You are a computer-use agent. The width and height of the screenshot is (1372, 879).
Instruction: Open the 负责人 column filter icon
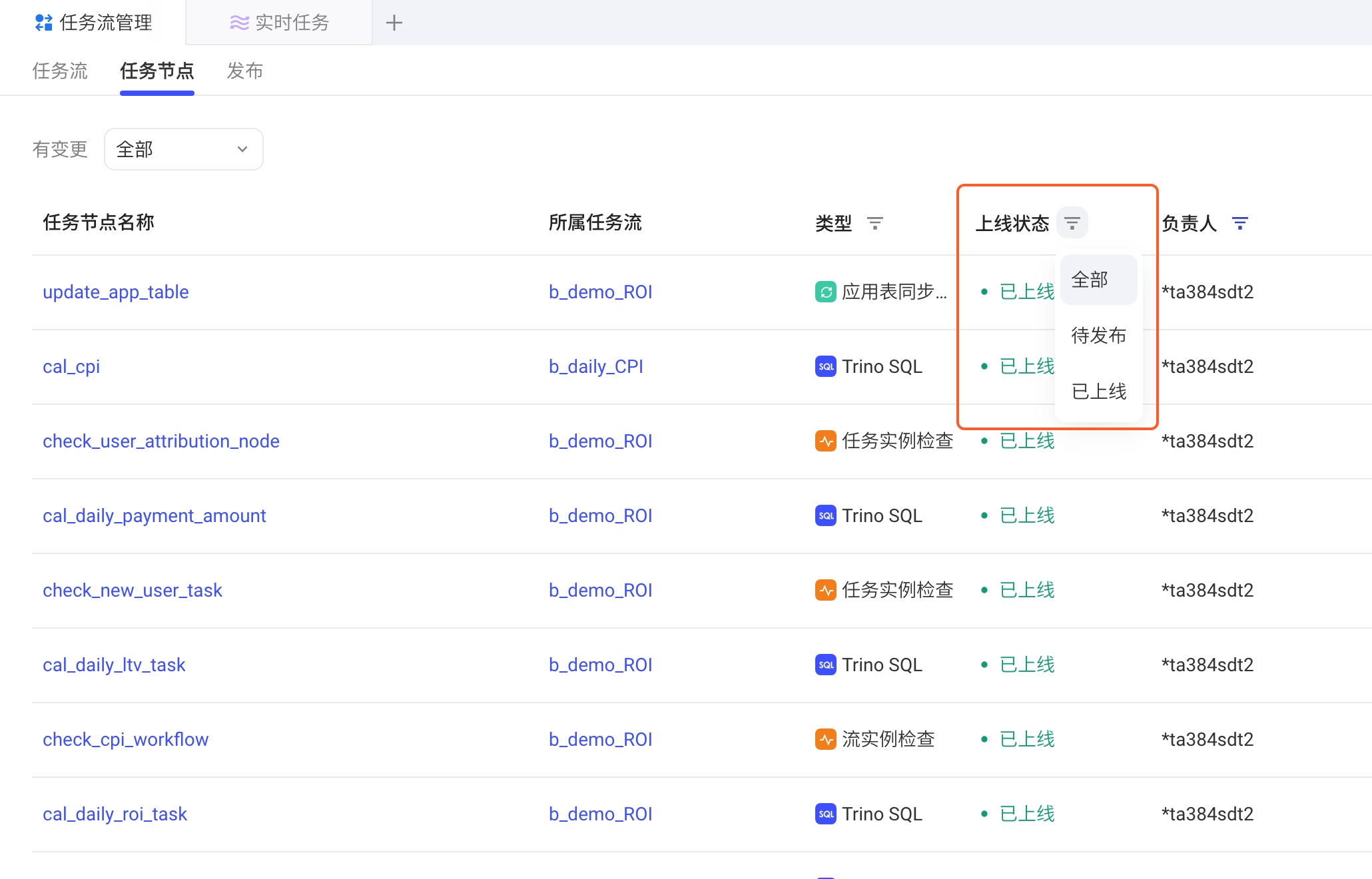[1239, 223]
